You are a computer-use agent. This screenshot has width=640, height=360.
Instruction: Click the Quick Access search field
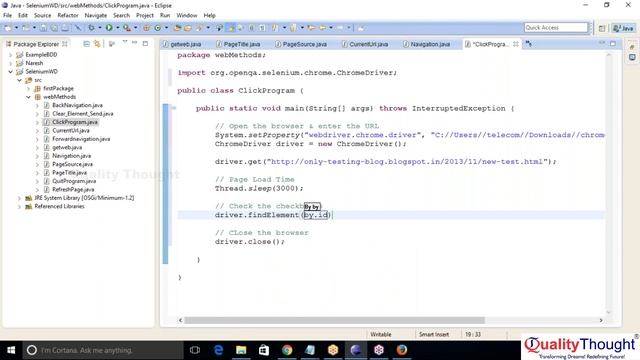click(x=556, y=28)
